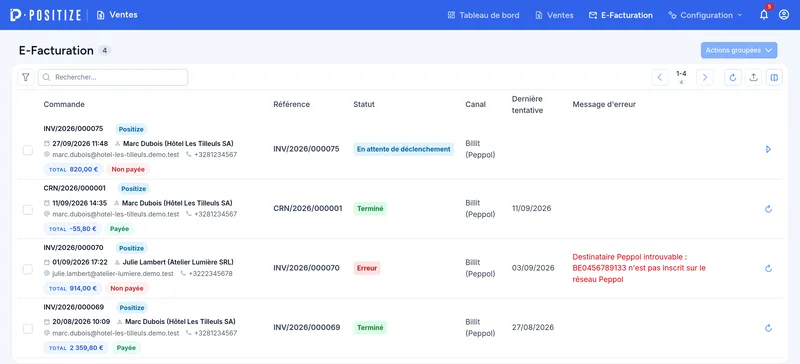Click Payée badge on CRN/2026/000001

(119, 229)
